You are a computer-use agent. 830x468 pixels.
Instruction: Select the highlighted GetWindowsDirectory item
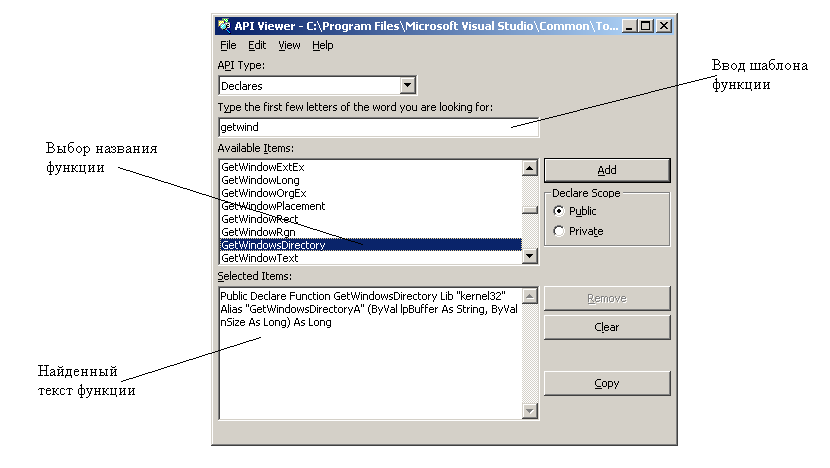click(x=371, y=245)
